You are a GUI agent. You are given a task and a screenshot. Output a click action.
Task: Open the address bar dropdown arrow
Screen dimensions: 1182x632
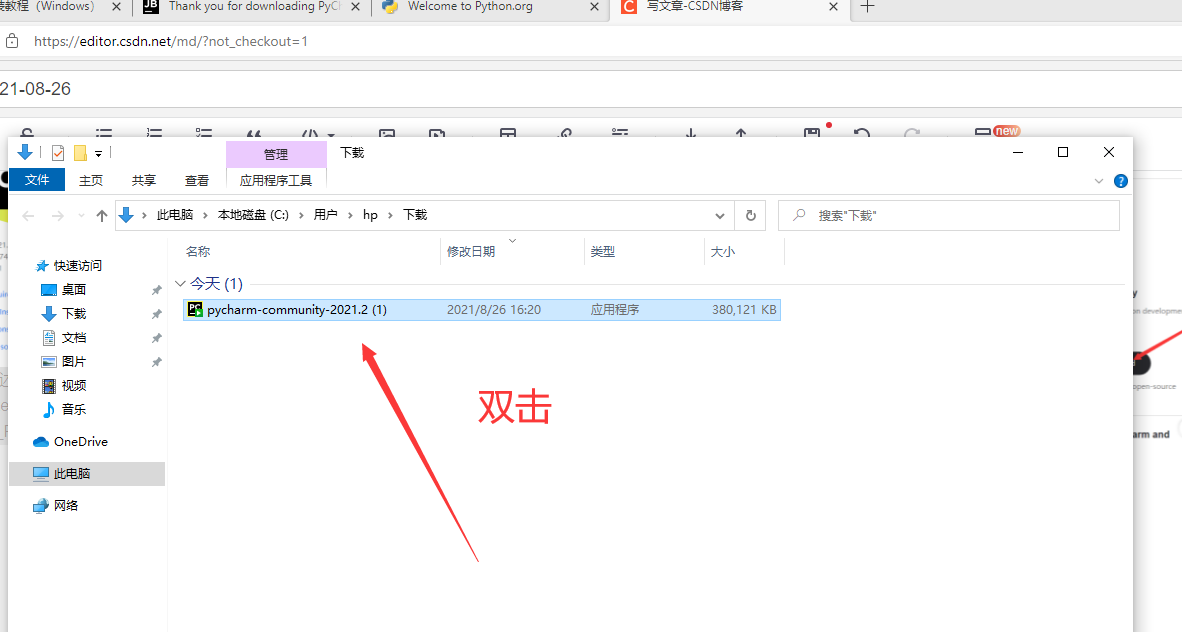point(719,215)
